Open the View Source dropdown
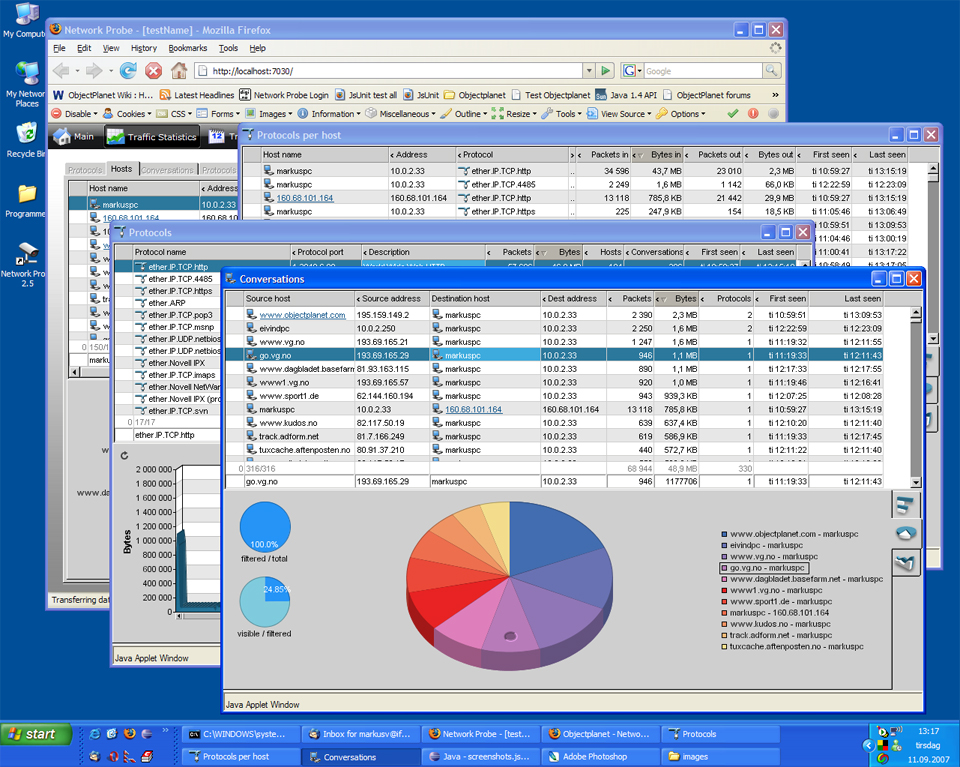Screen dimensions: 960x767 pyautogui.click(x=622, y=114)
